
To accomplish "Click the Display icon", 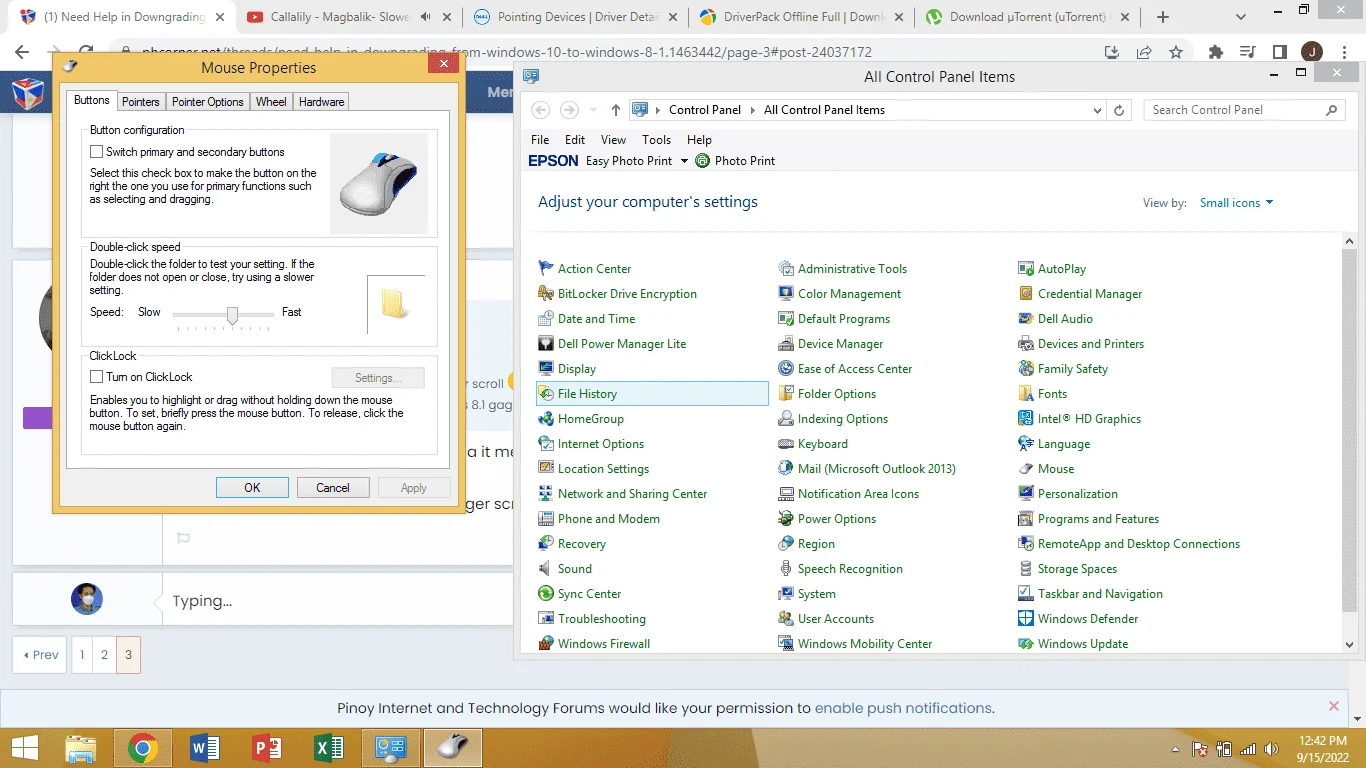I will click(x=546, y=368).
